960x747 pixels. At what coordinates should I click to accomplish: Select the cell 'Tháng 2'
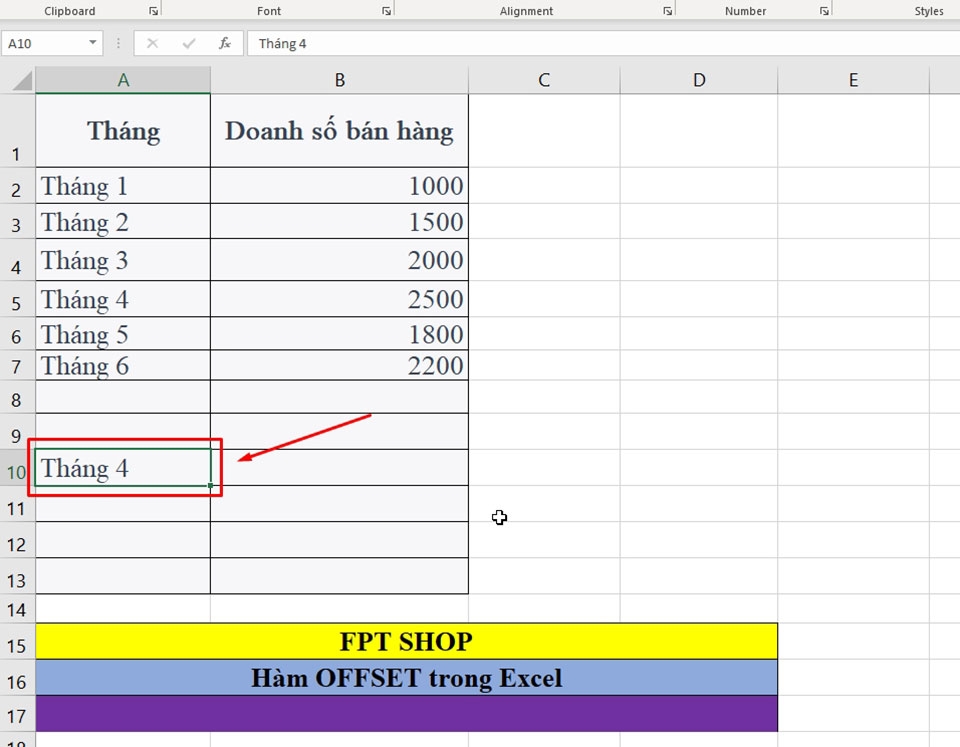pos(123,221)
